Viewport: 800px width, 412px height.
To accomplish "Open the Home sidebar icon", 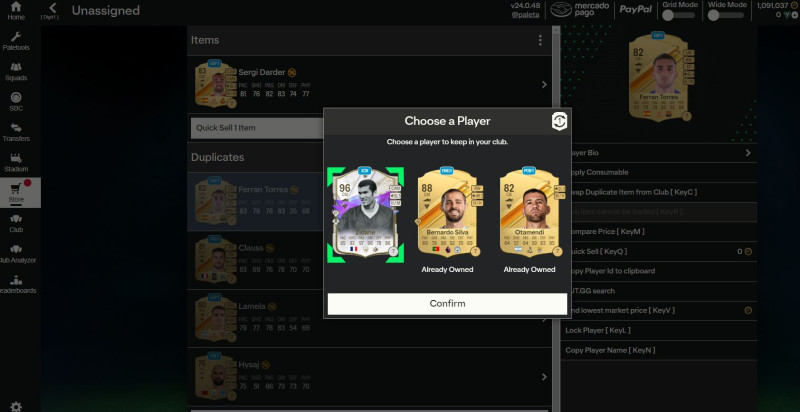I will 16,7.
